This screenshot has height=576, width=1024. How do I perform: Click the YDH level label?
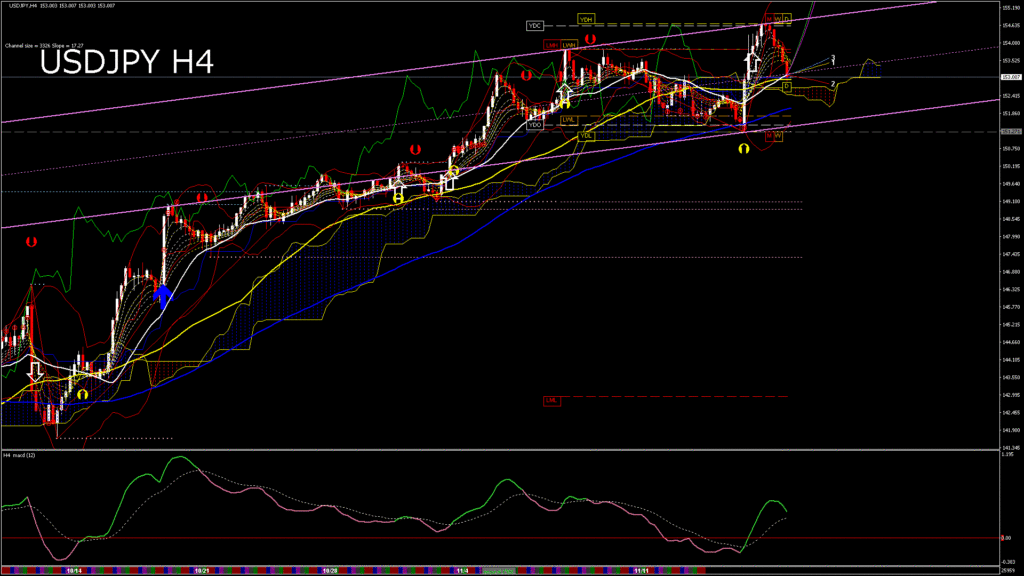(x=586, y=20)
